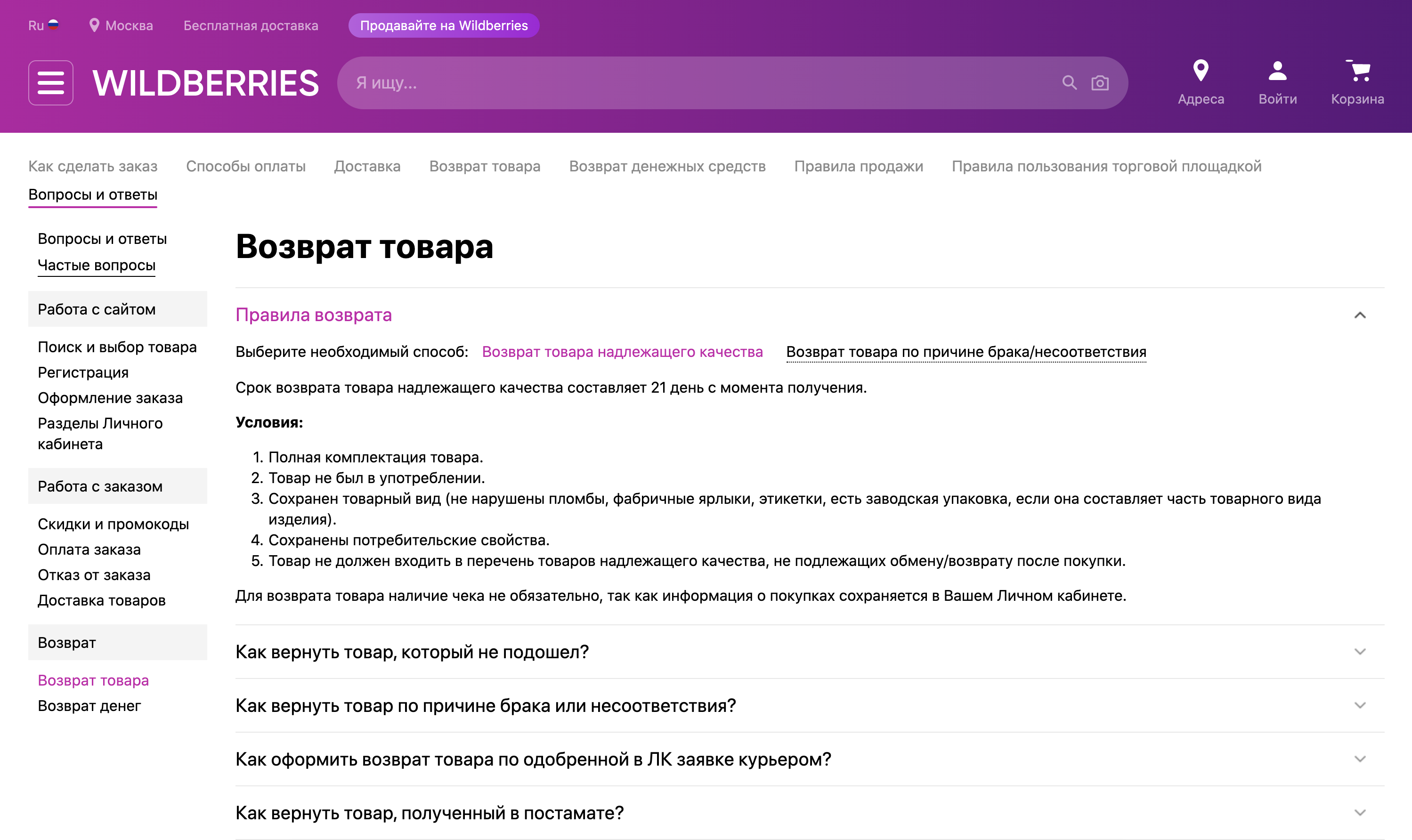Image resolution: width=1412 pixels, height=840 pixels.
Task: Click the Работа с сайтом heading
Action: [118, 309]
